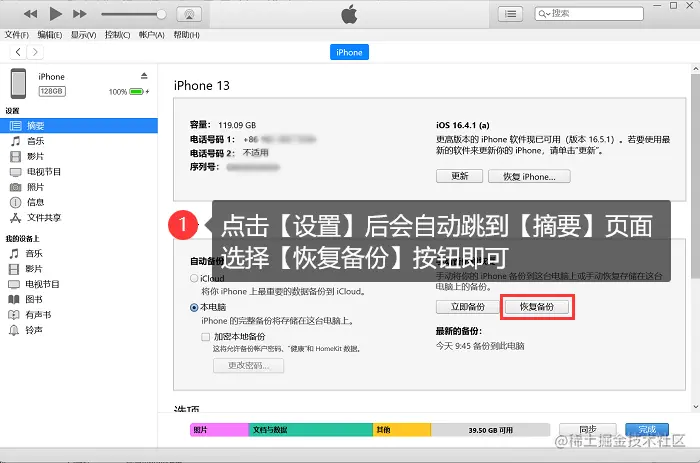Click the 128GB capacity badge
This screenshot has height=463, width=700.
52,91
